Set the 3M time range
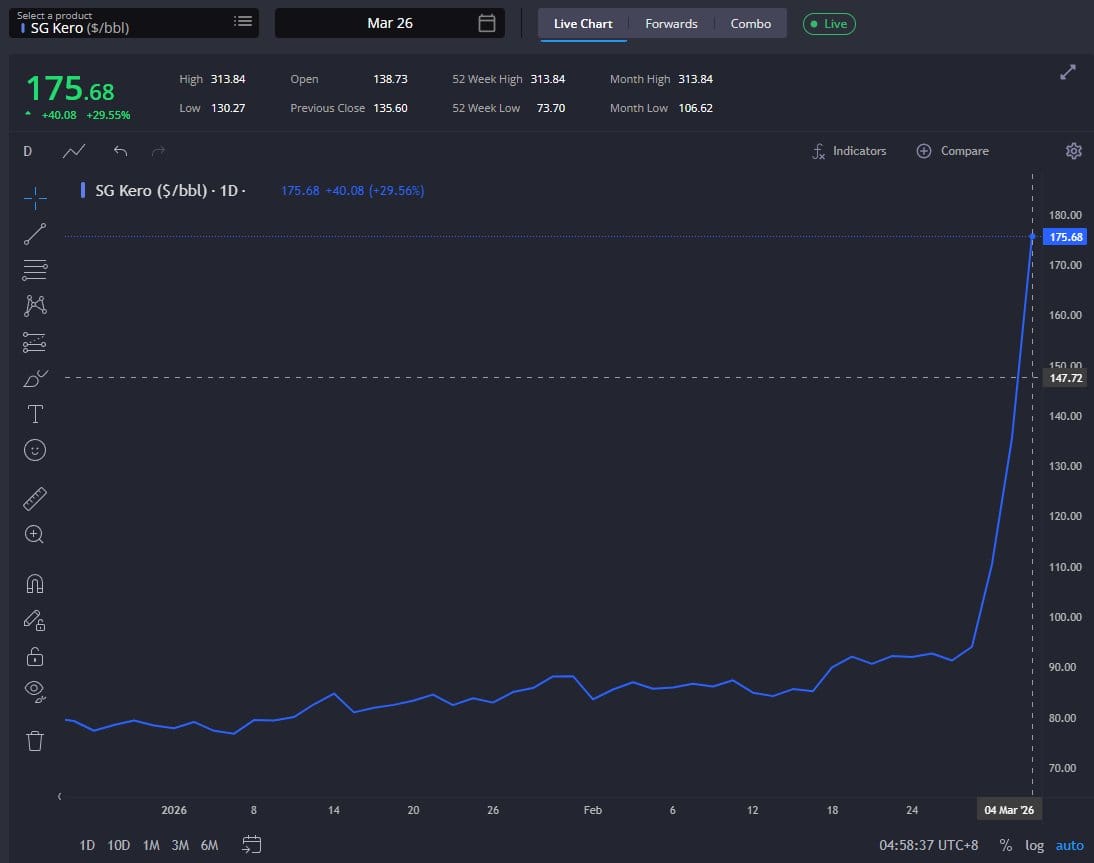This screenshot has height=863, width=1094. pos(180,845)
